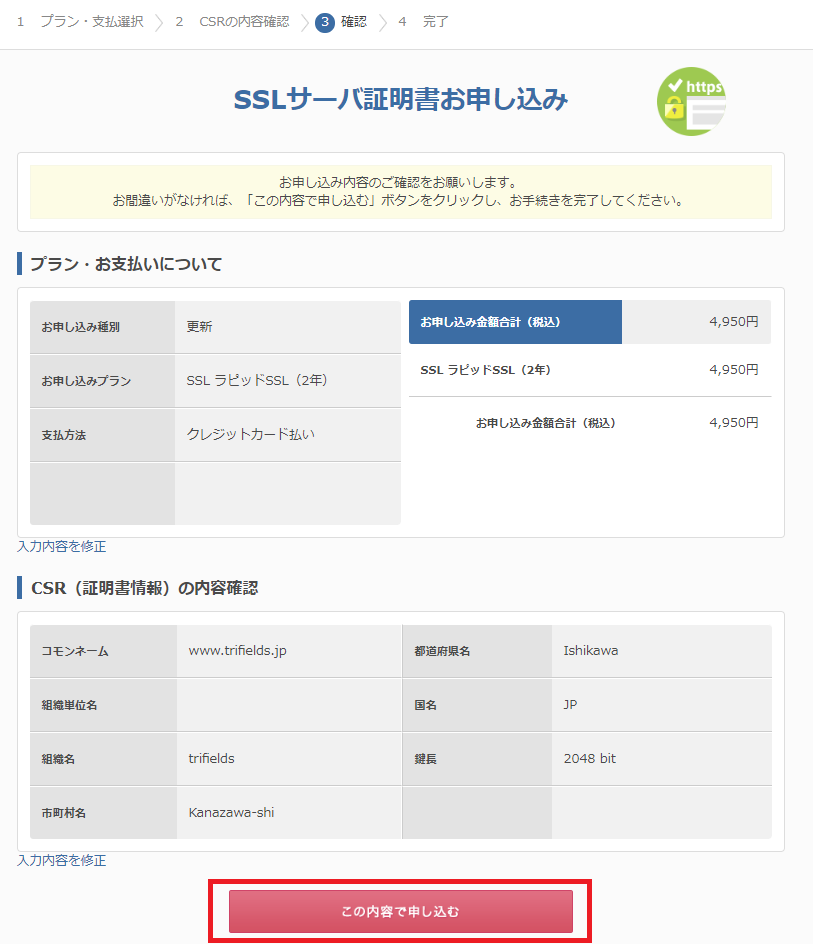Screen dimensions: 813x944
Task: Click the trifields organization value
Action: (211, 759)
